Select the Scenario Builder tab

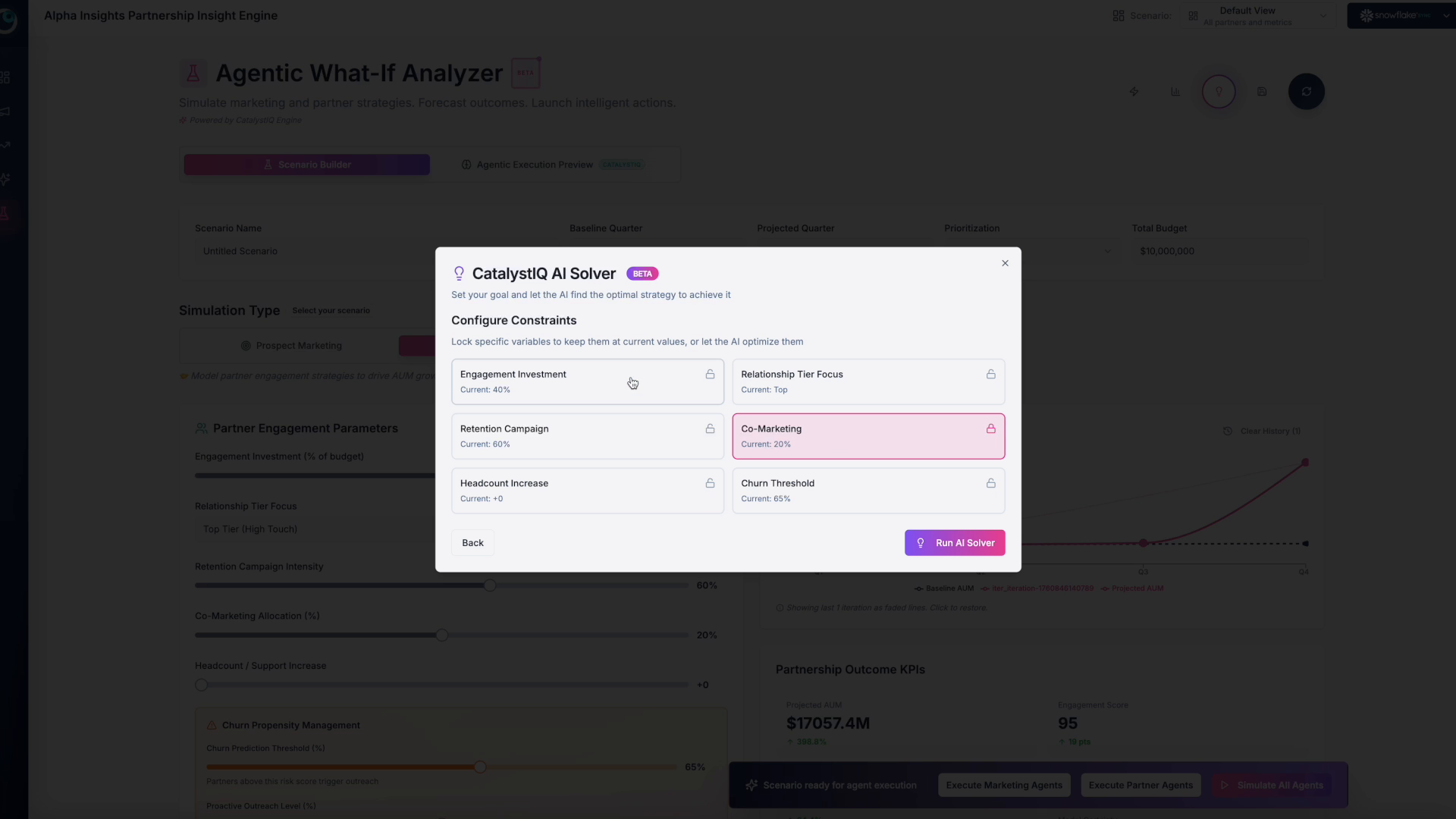coord(306,165)
